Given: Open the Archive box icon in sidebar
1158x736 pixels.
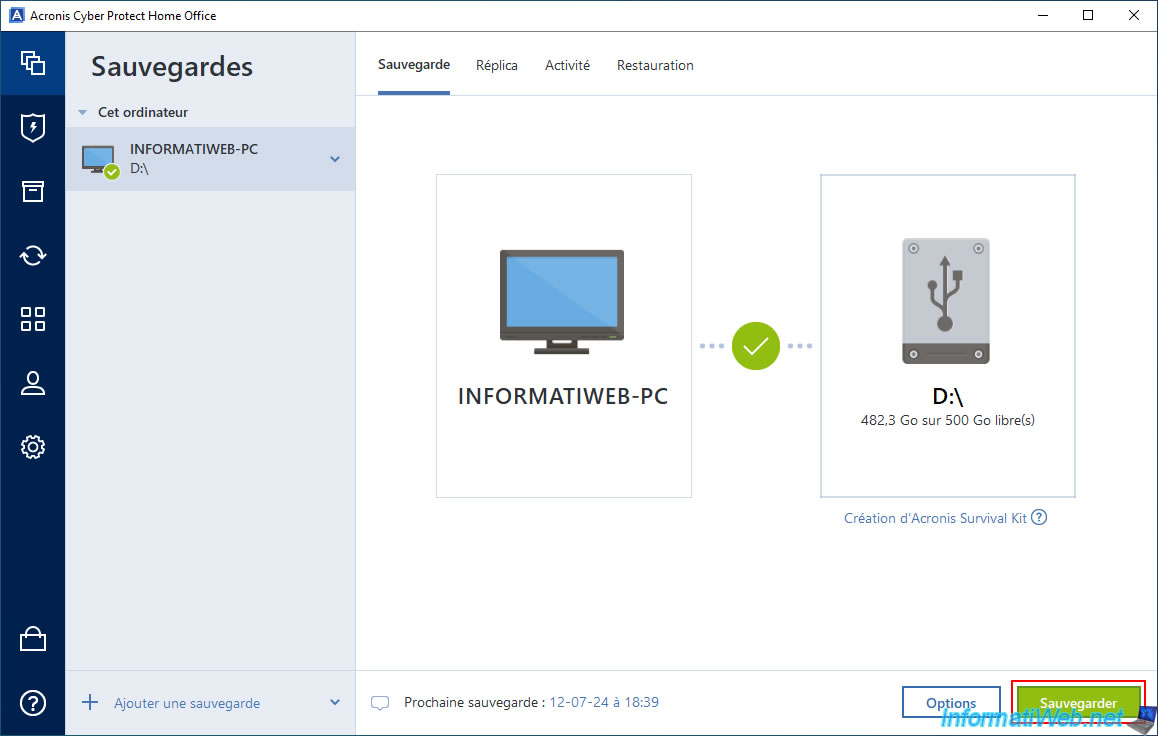Looking at the screenshot, I should [x=32, y=191].
